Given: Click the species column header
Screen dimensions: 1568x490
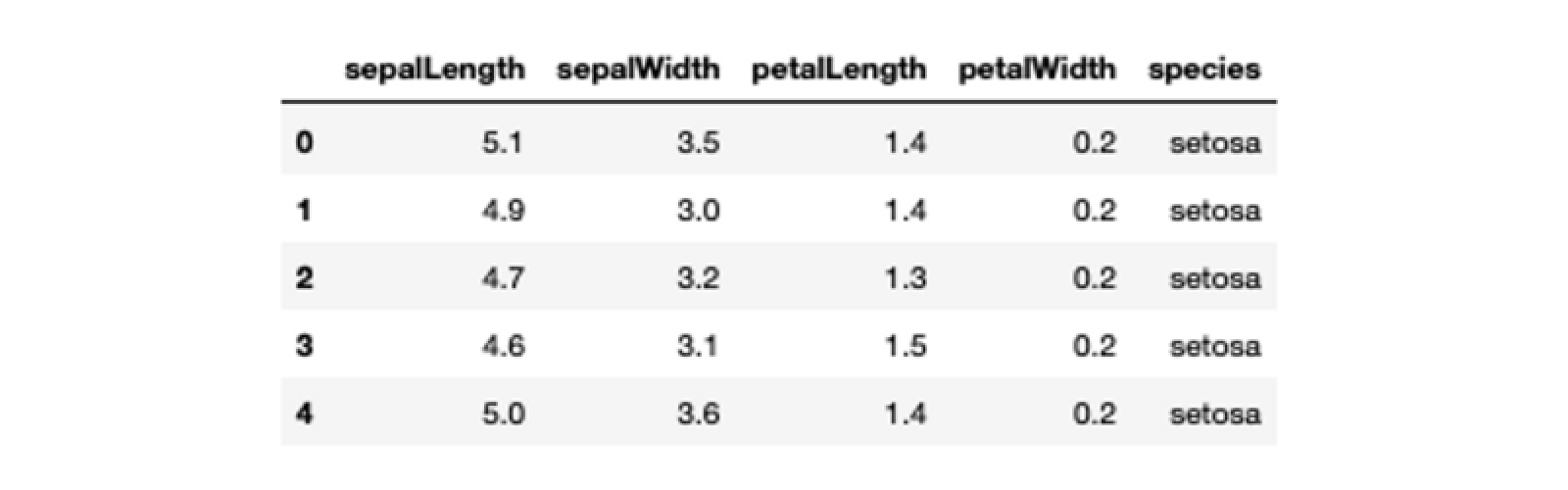Looking at the screenshot, I should click(x=1204, y=70).
